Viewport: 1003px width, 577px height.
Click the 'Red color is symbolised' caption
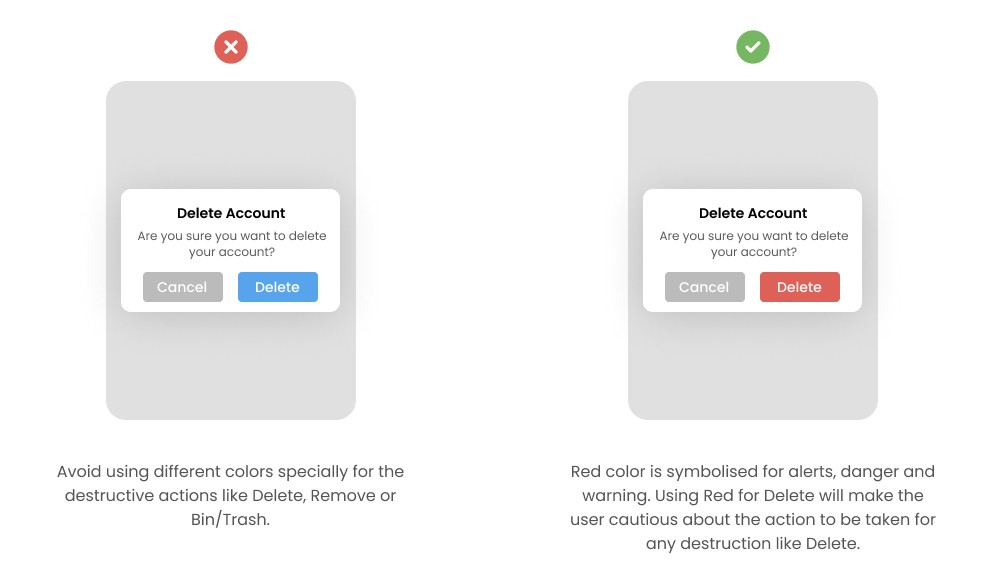click(x=753, y=507)
